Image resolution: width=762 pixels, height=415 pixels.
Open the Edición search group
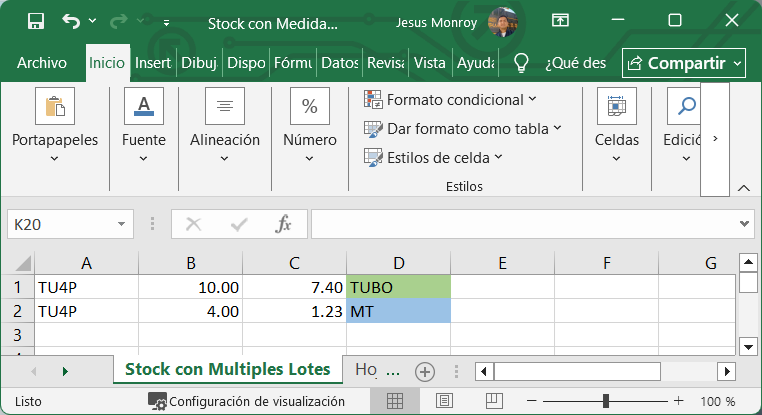click(x=682, y=126)
